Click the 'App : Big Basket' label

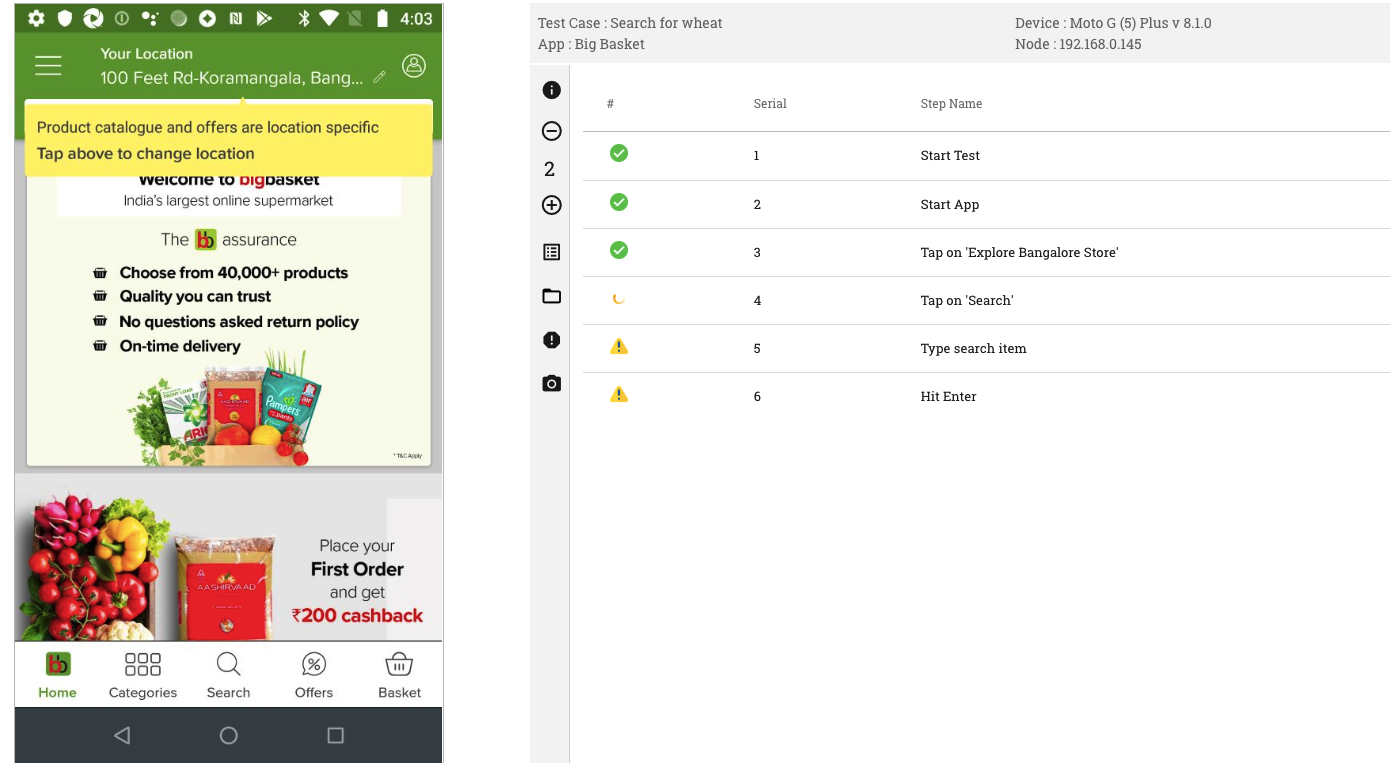point(591,44)
